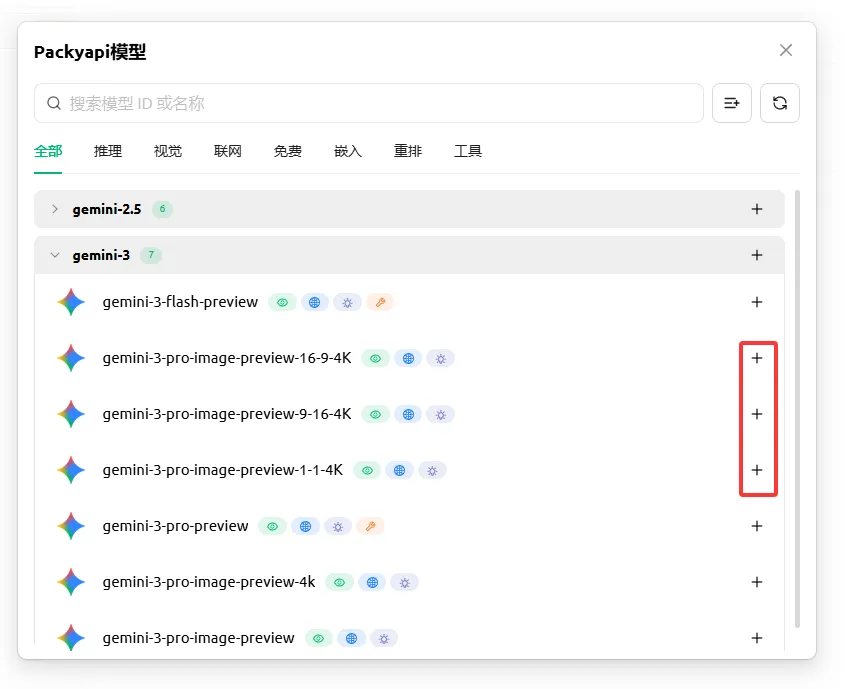Click Gemini logo of gemini-3-pro-image-preview-1-1-4K
The width and height of the screenshot is (845, 689).
click(71, 470)
